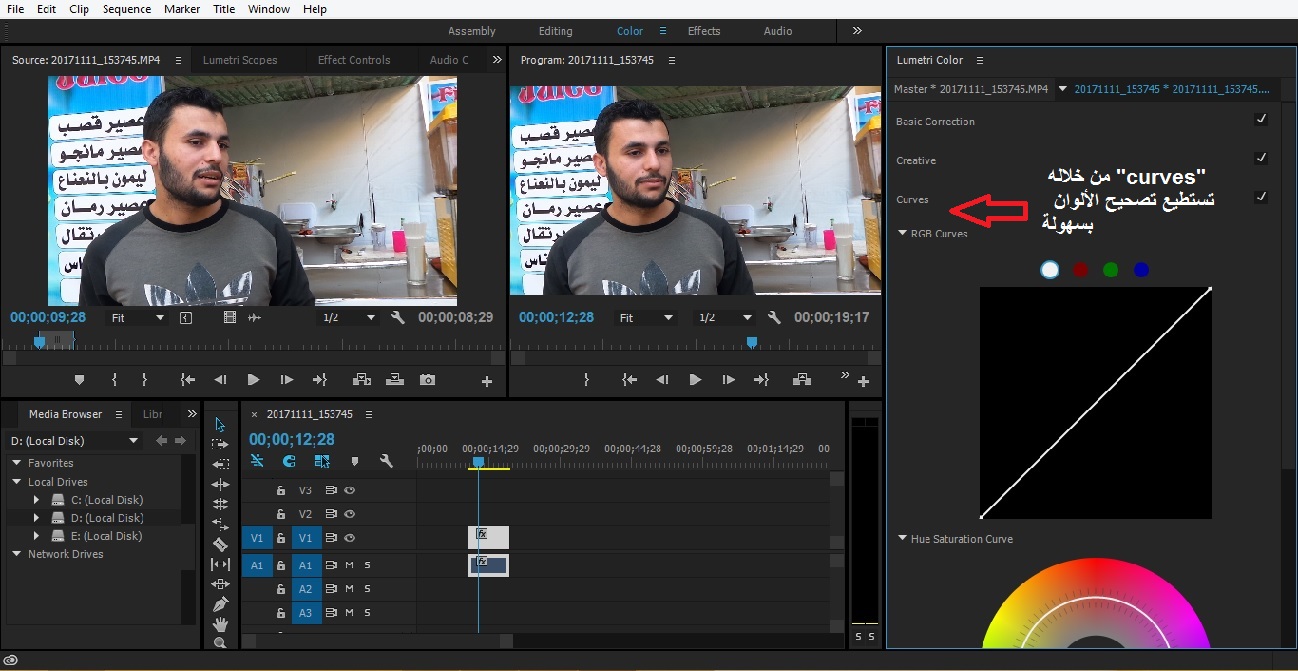Add Marker in Source monitor
The height and width of the screenshot is (671, 1298).
pos(80,380)
